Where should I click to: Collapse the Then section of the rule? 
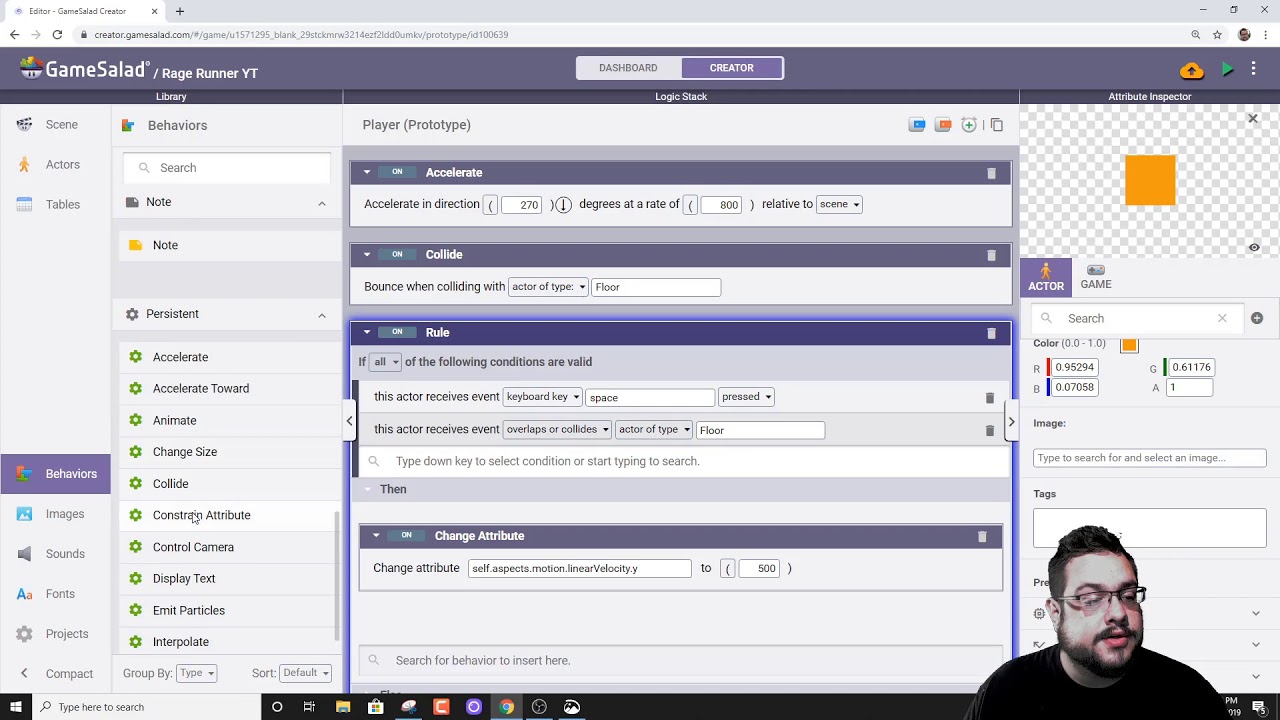coord(367,489)
